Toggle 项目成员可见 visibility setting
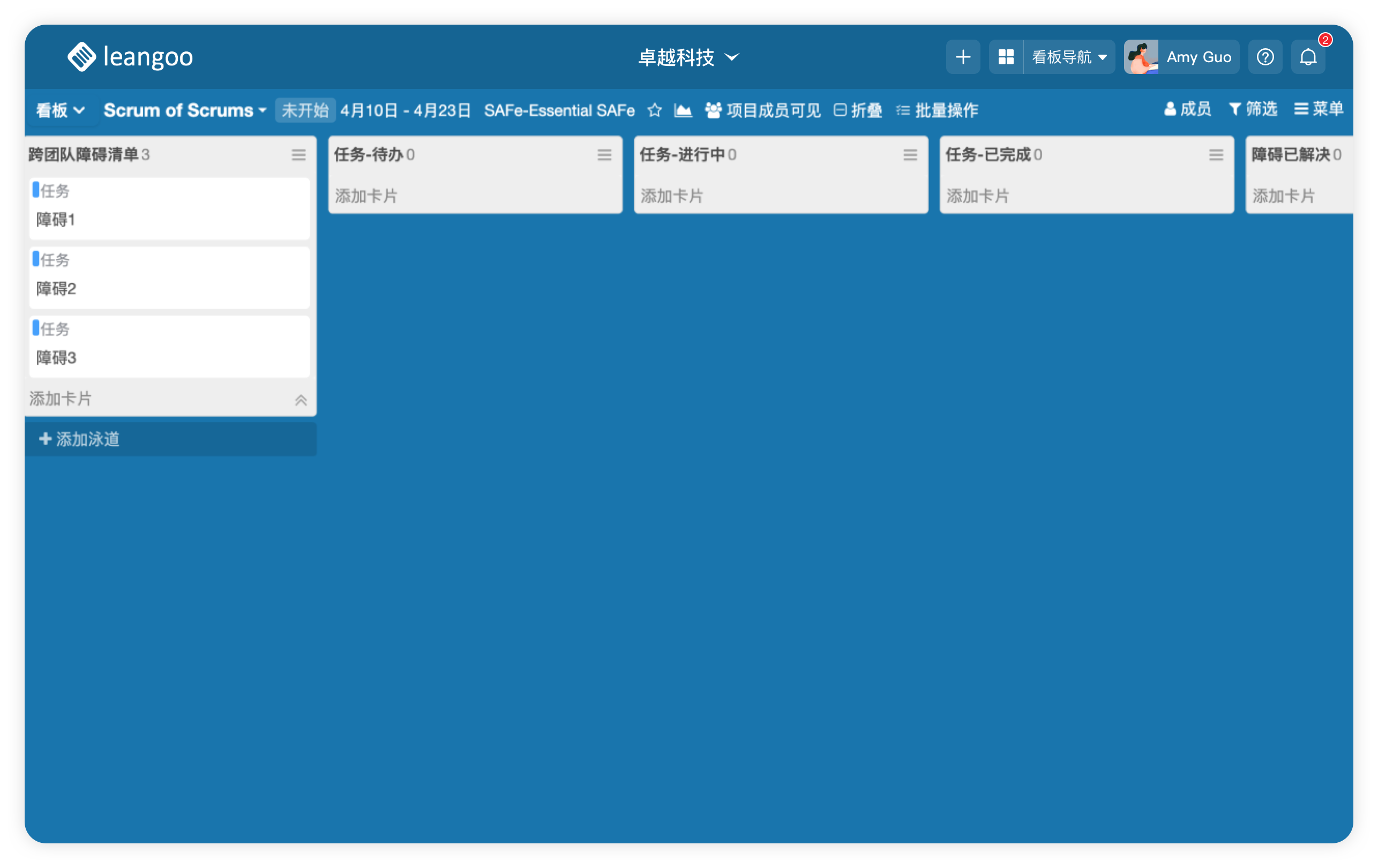Image resolution: width=1378 pixels, height=868 pixels. 763,110
